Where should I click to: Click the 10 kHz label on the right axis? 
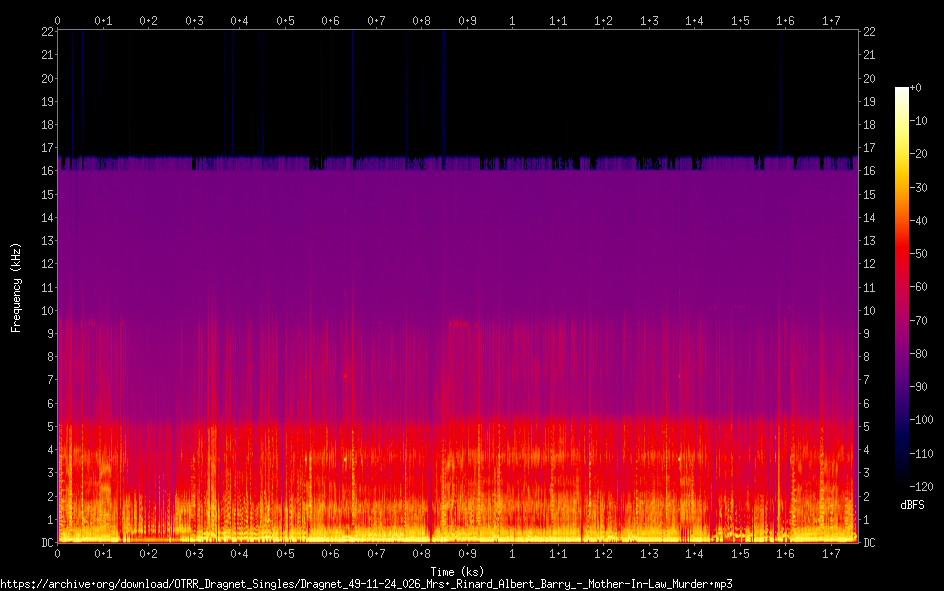coord(870,311)
